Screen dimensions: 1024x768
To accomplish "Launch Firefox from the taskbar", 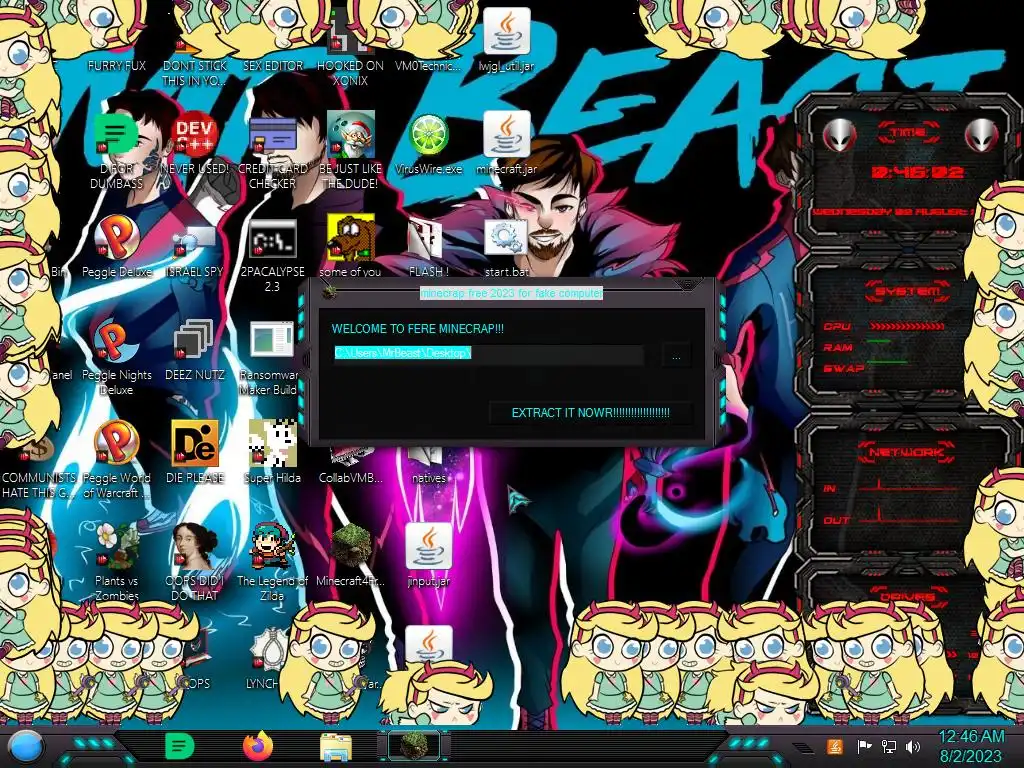I will point(258,746).
